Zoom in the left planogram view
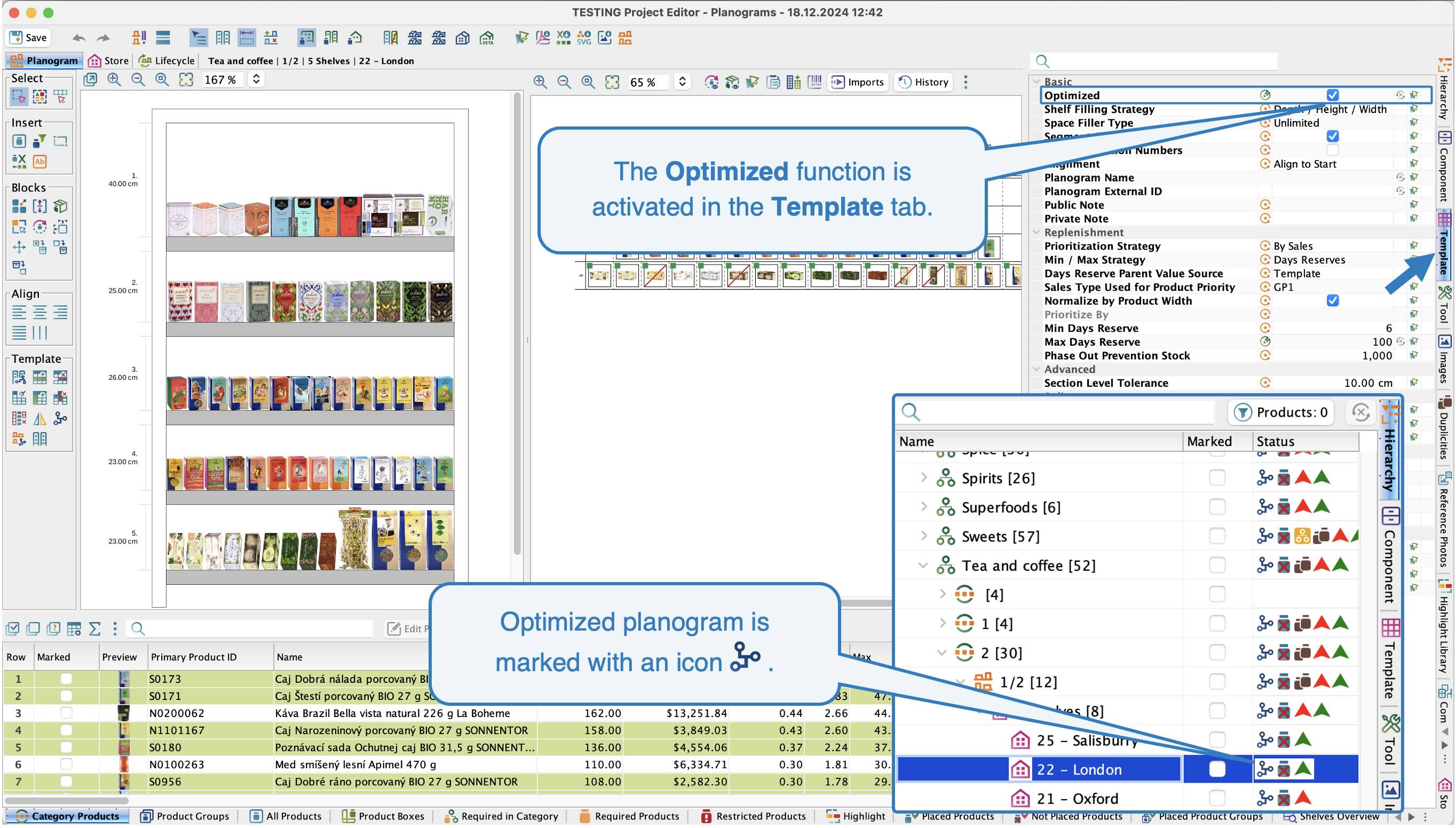This screenshot has width=1456, height=828. tap(114, 79)
